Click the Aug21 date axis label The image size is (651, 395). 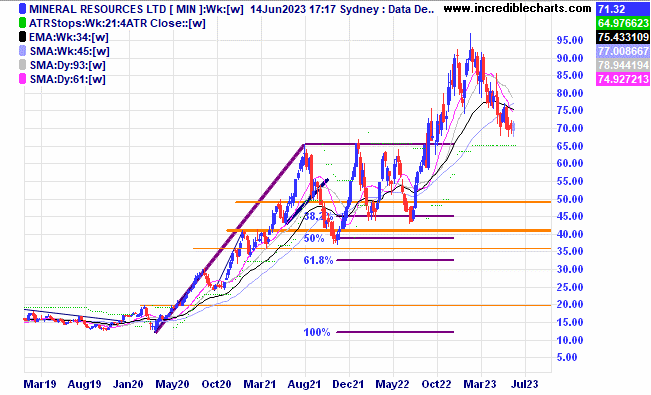(x=304, y=384)
